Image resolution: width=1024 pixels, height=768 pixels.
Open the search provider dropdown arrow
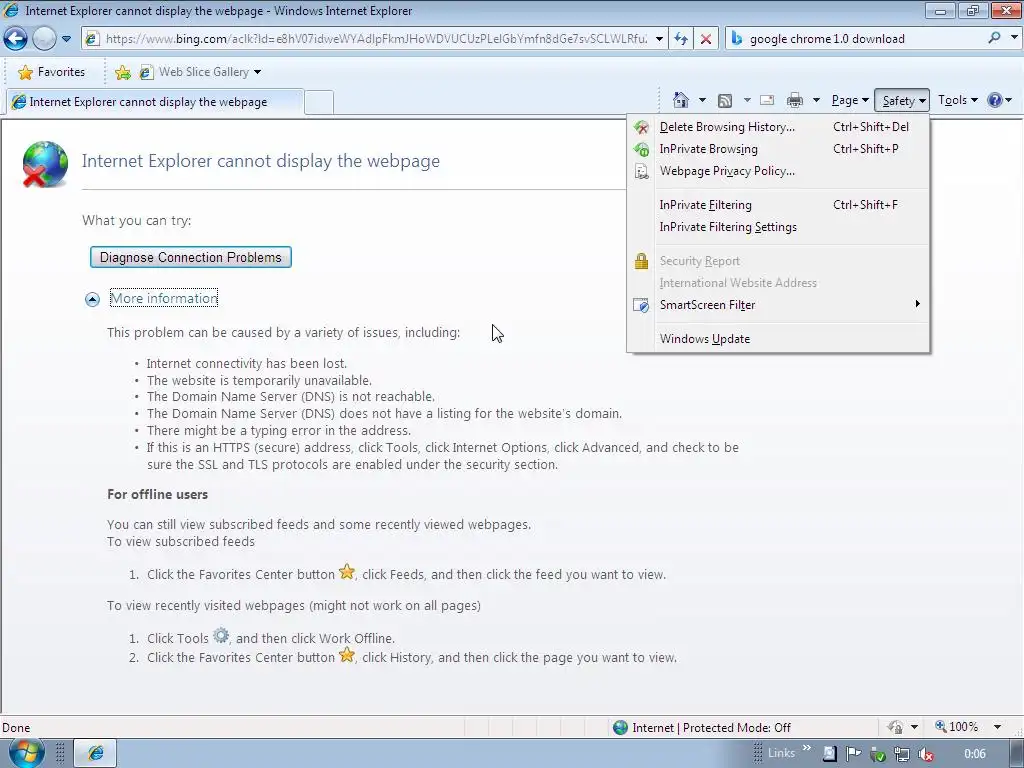tap(1014, 38)
